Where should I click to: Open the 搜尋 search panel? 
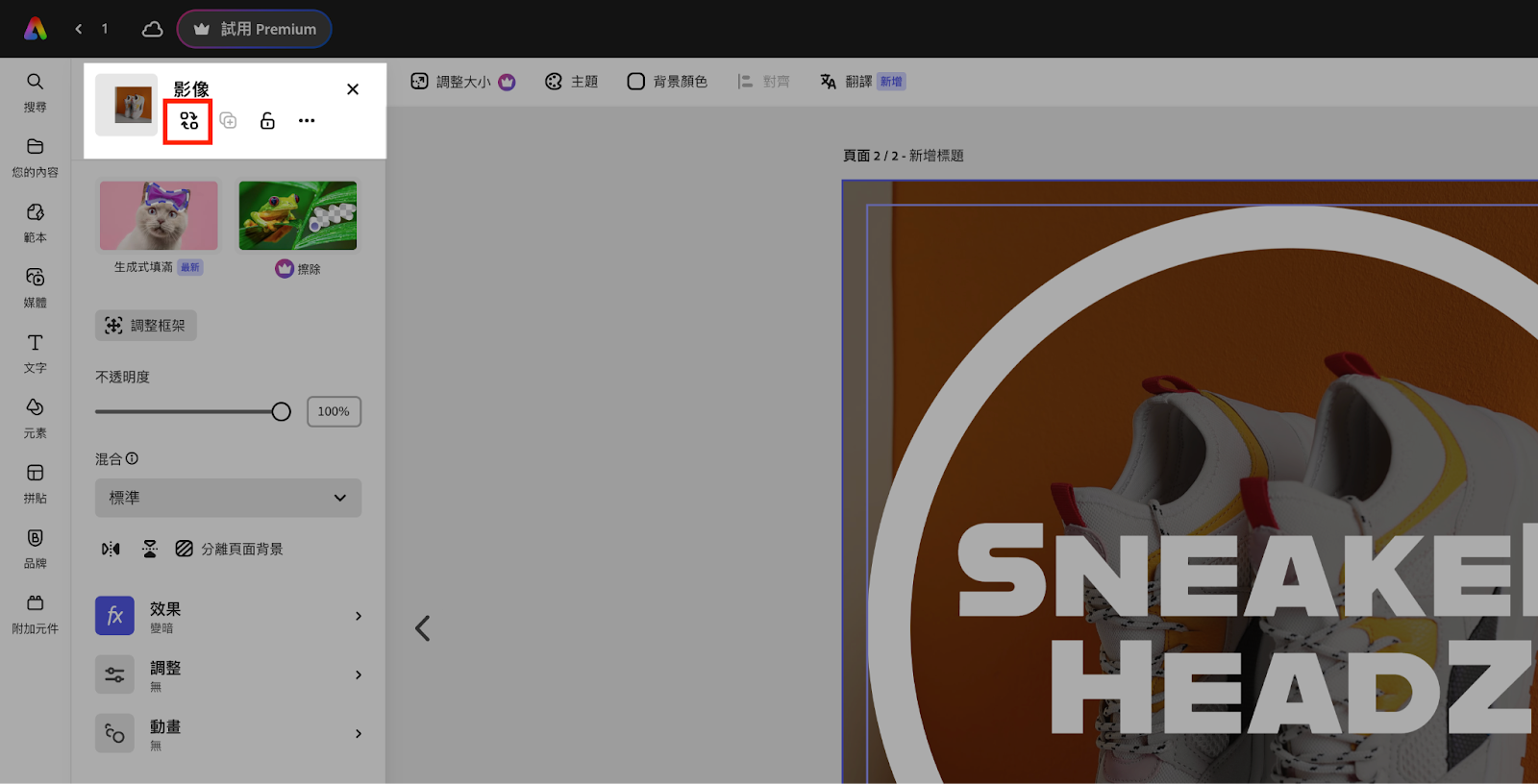pos(35,93)
